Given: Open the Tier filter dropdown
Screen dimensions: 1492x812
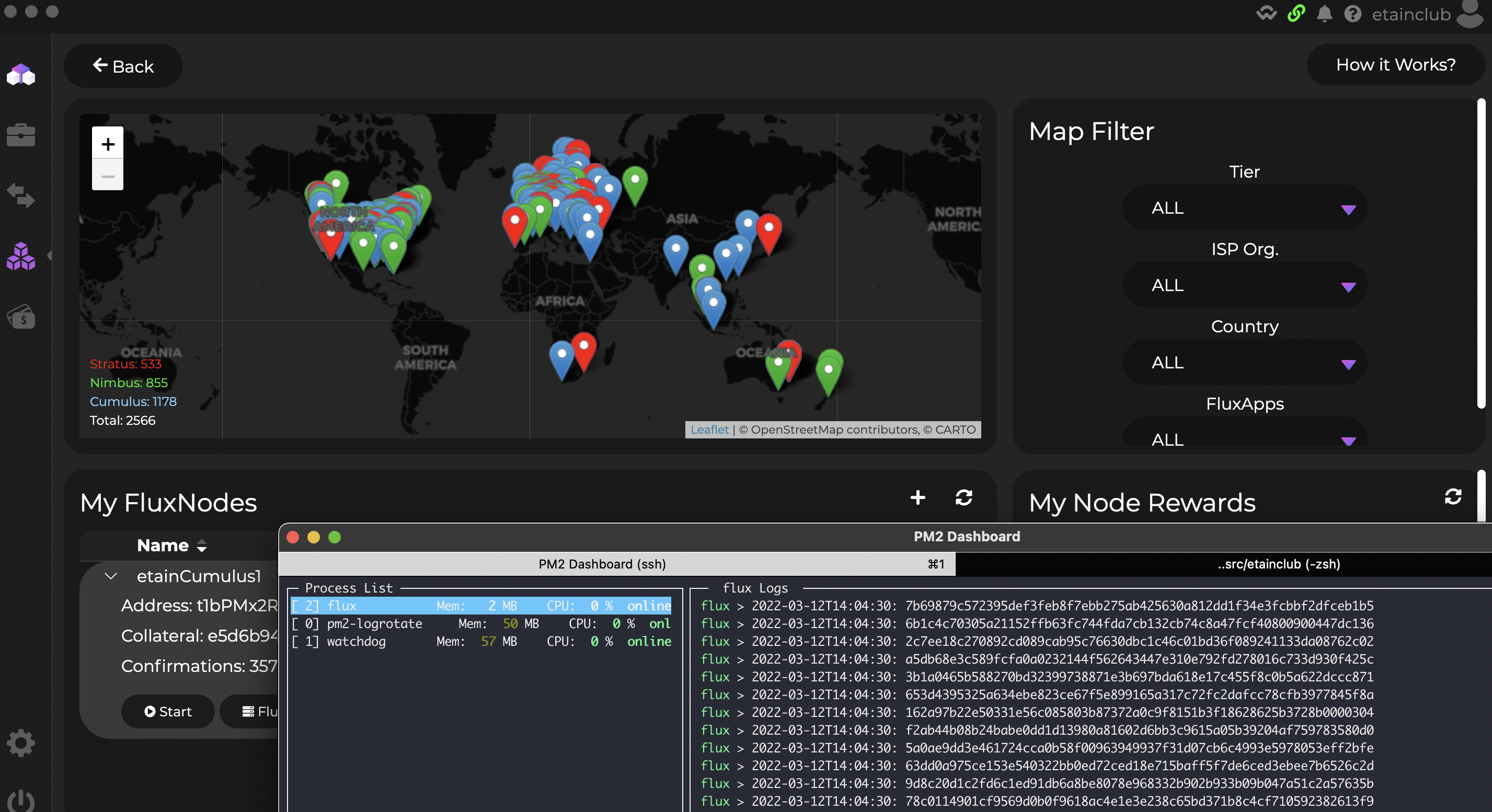Looking at the screenshot, I should click(x=1244, y=208).
